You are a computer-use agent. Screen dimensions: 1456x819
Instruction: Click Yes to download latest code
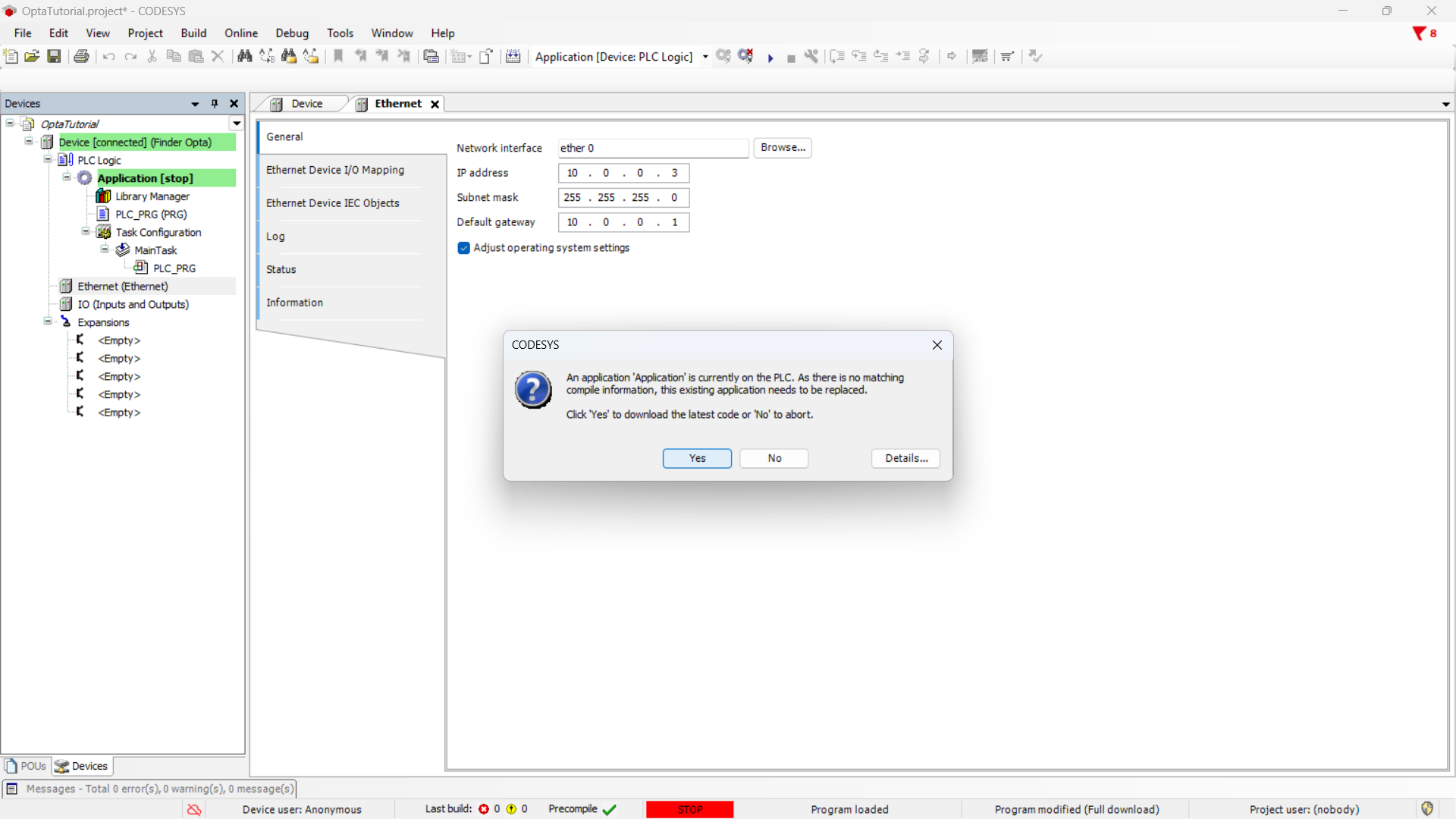696,458
